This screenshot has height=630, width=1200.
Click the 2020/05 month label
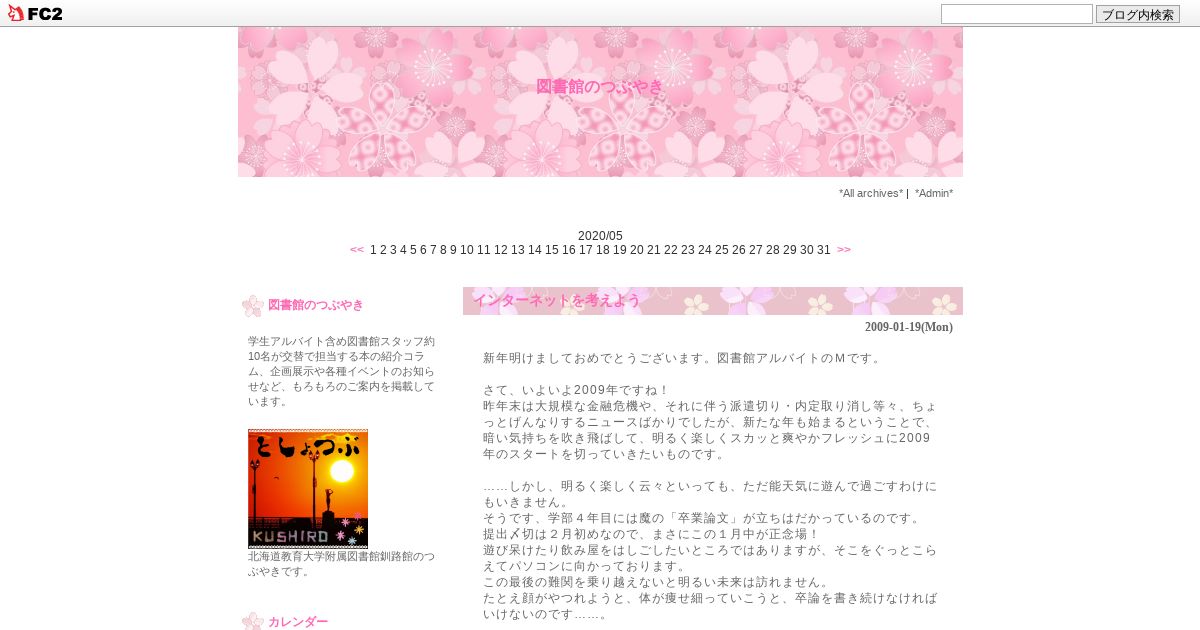click(600, 236)
